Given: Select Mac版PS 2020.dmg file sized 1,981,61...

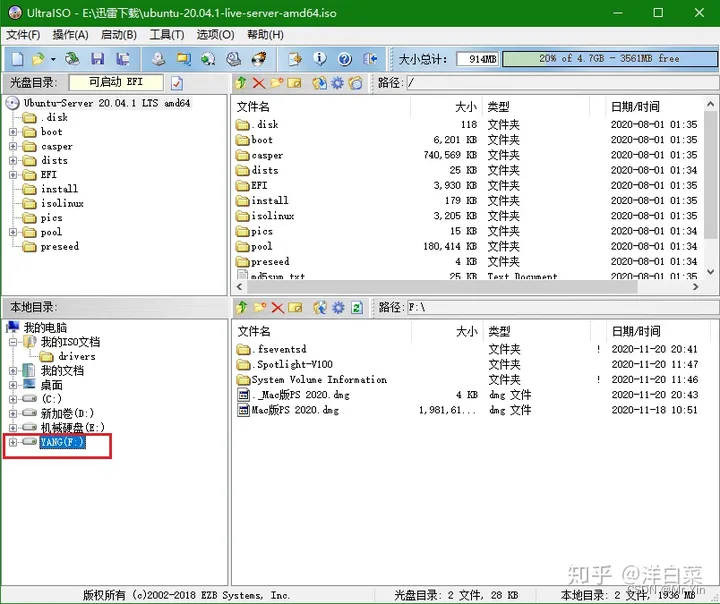Looking at the screenshot, I should pos(295,410).
